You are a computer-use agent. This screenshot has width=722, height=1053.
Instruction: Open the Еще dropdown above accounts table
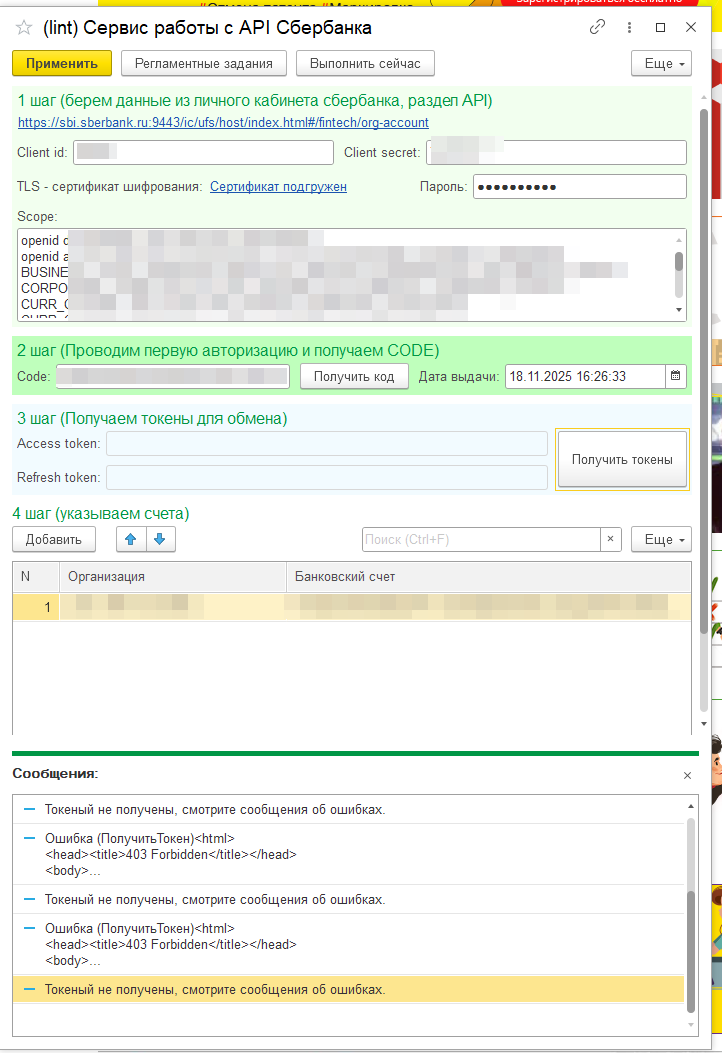[x=662, y=539]
